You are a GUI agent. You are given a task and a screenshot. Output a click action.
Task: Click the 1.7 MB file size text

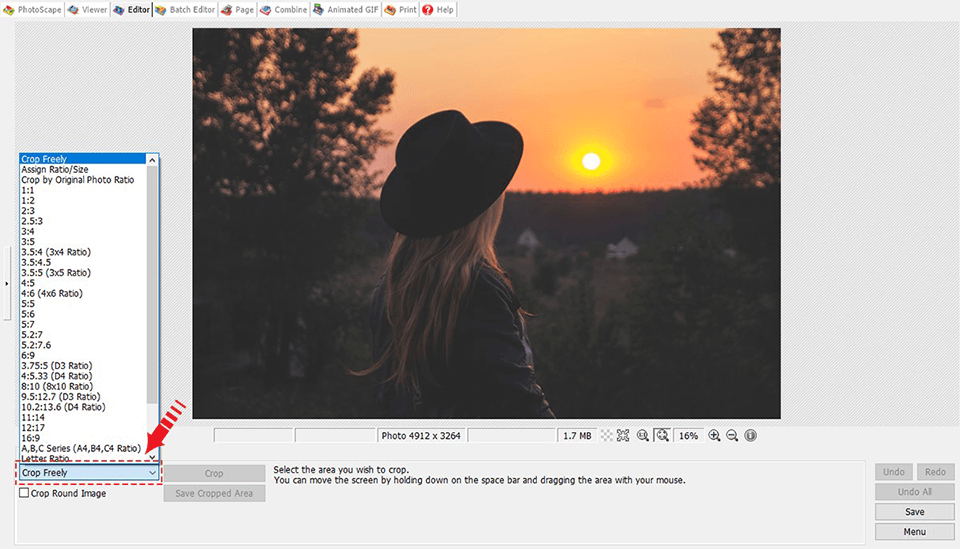pyautogui.click(x=577, y=436)
